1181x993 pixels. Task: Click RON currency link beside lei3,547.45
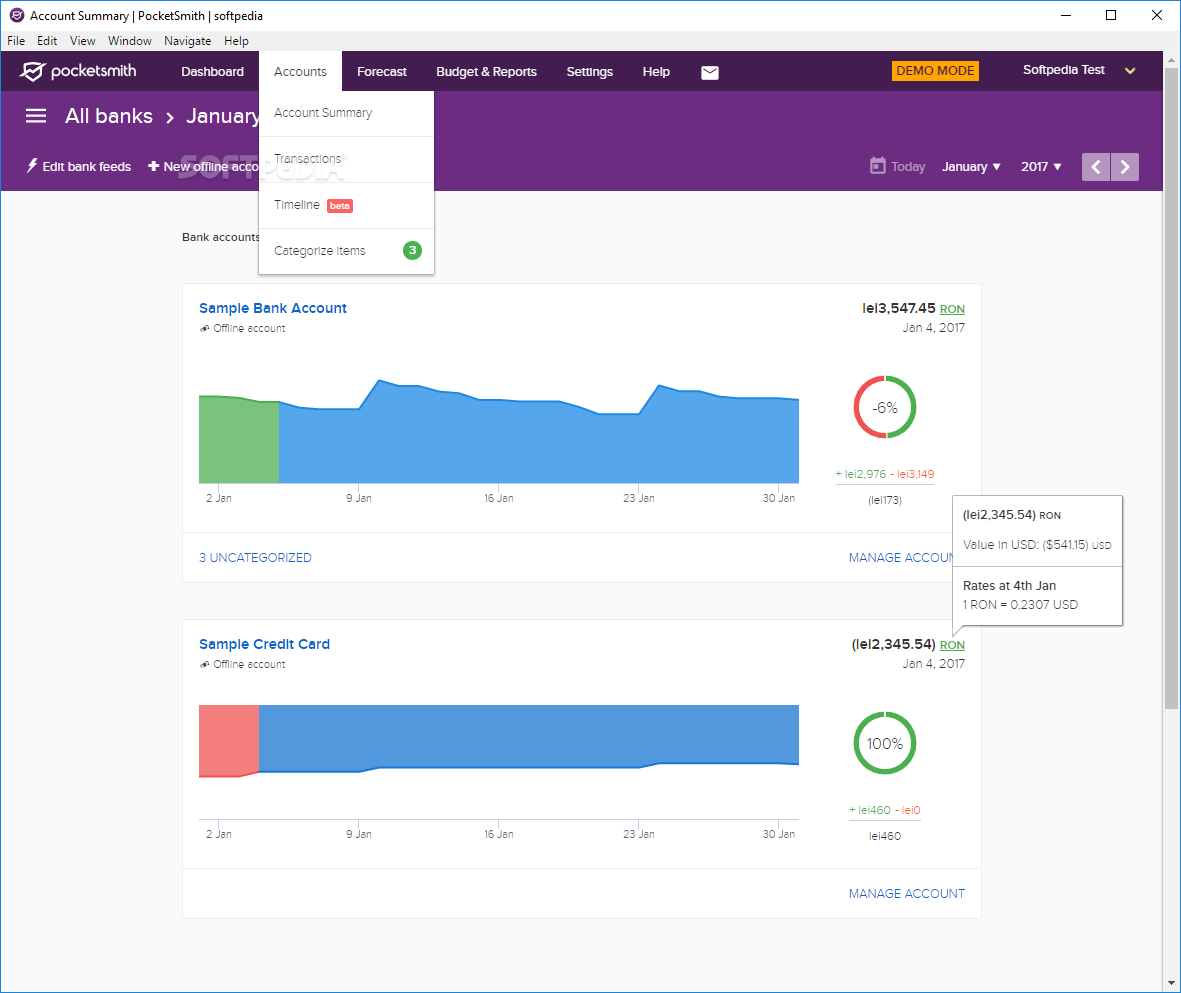(952, 309)
